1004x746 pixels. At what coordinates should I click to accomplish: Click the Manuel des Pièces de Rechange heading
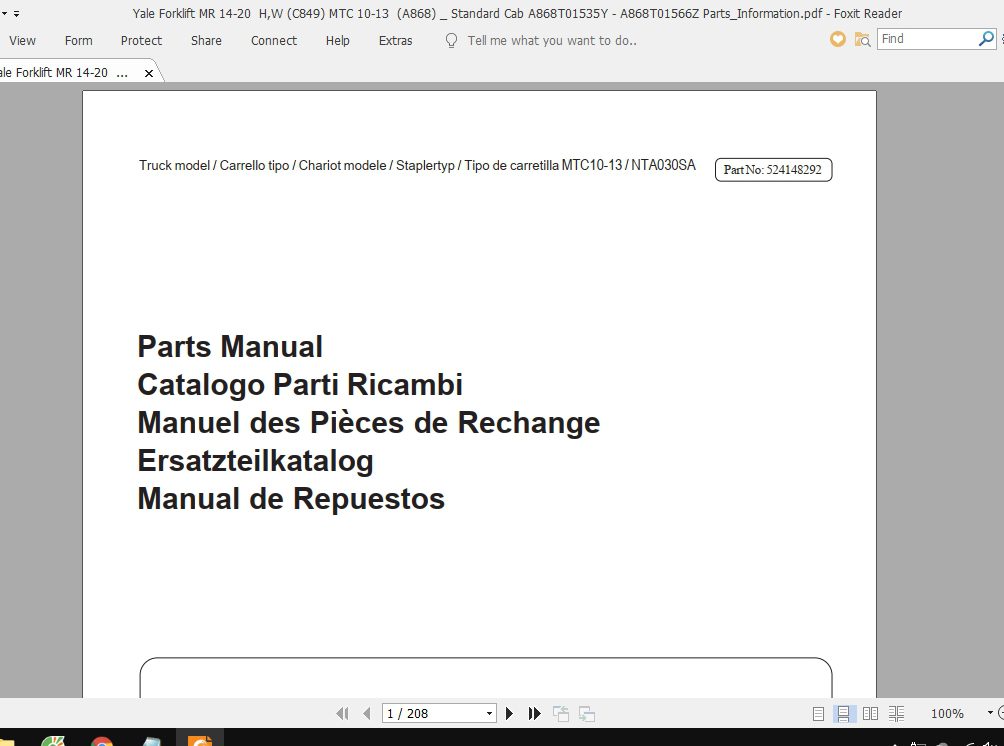369,423
